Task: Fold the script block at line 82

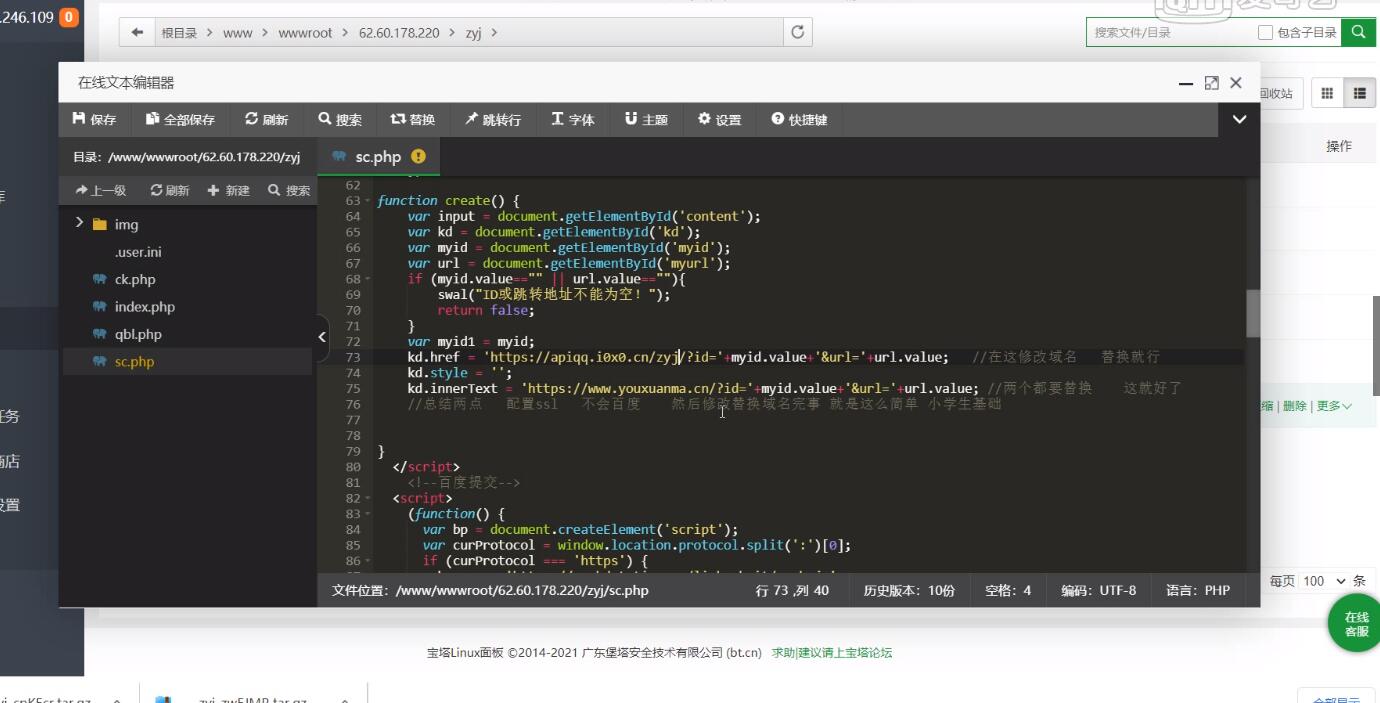Action: click(368, 498)
